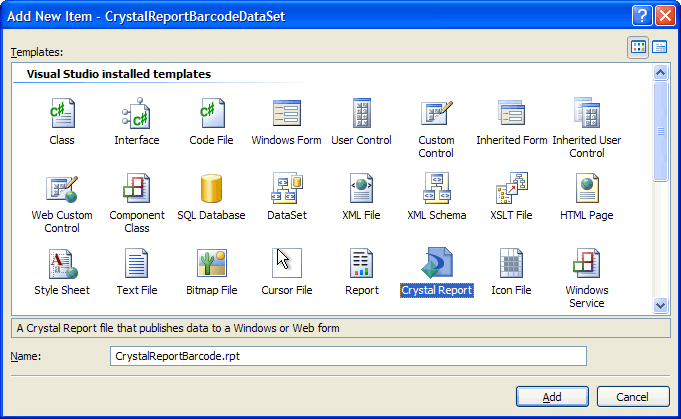This screenshot has width=681, height=419.
Task: Click the "XML Schema" label text
Action: click(x=436, y=215)
